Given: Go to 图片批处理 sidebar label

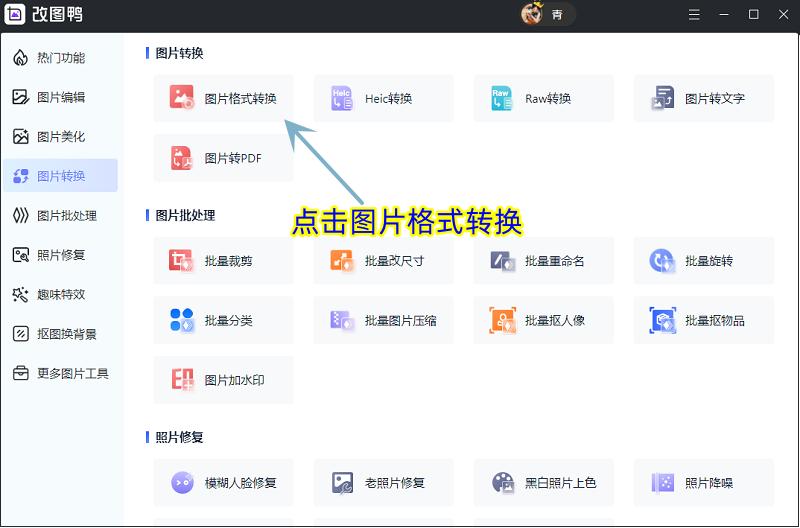Looking at the screenshot, I should coord(67,216).
